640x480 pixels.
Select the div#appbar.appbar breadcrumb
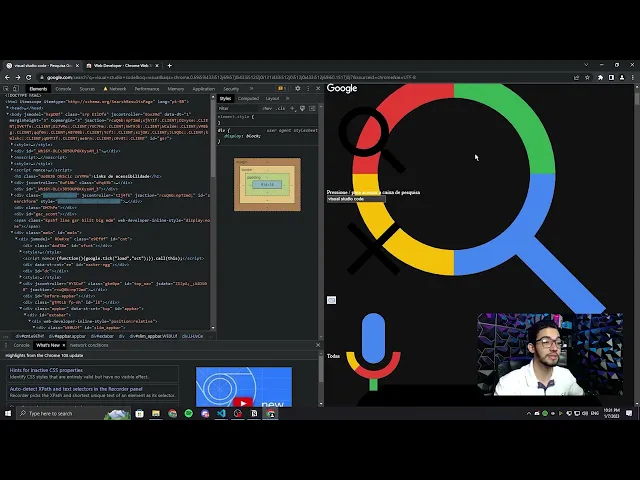click(67, 336)
